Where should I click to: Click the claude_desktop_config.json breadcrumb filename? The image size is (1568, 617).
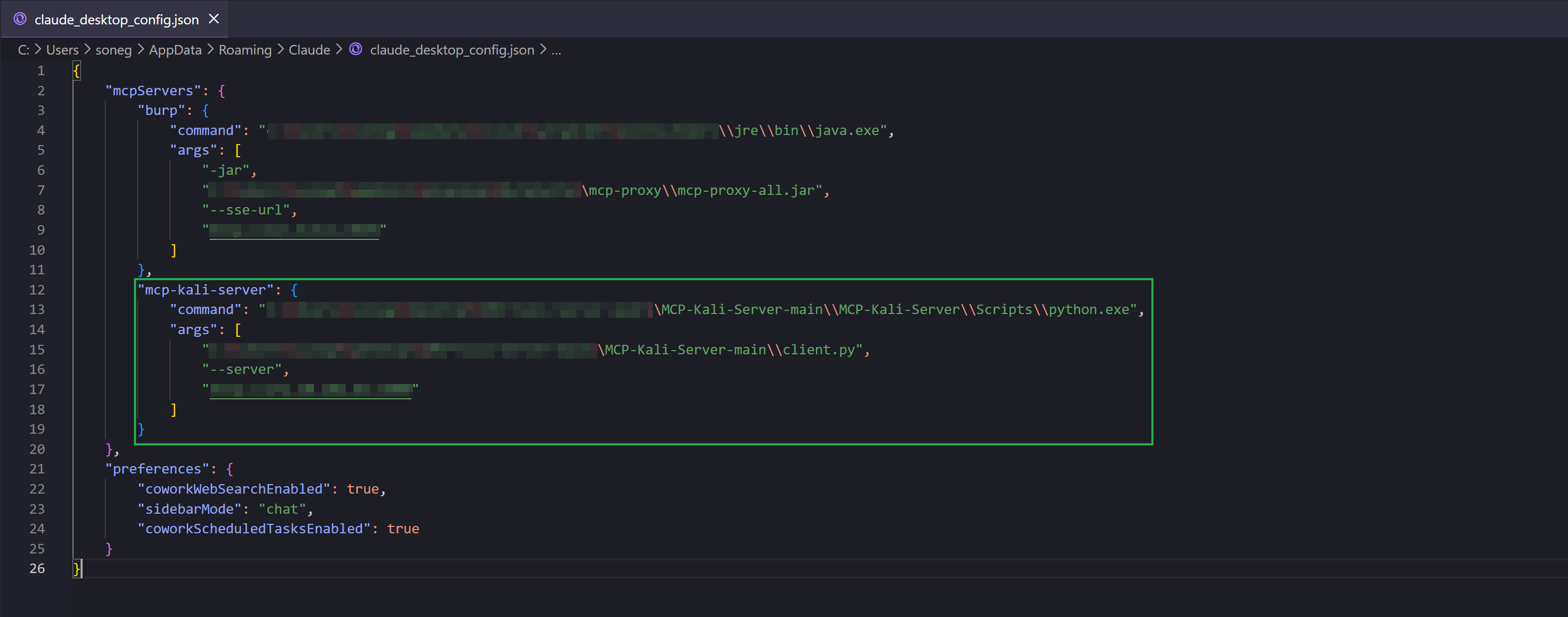point(452,50)
